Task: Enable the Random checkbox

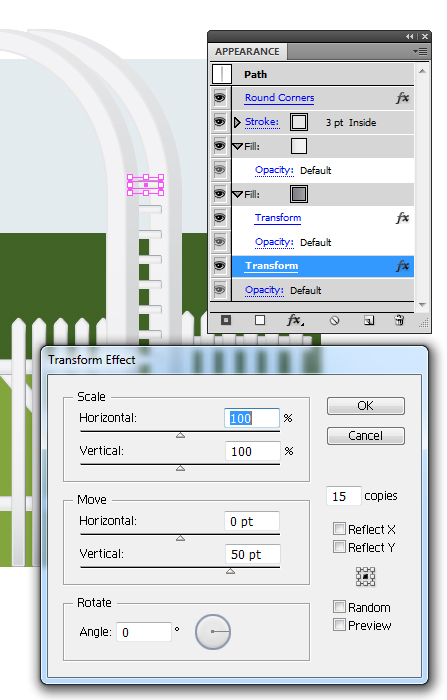Action: pos(339,607)
